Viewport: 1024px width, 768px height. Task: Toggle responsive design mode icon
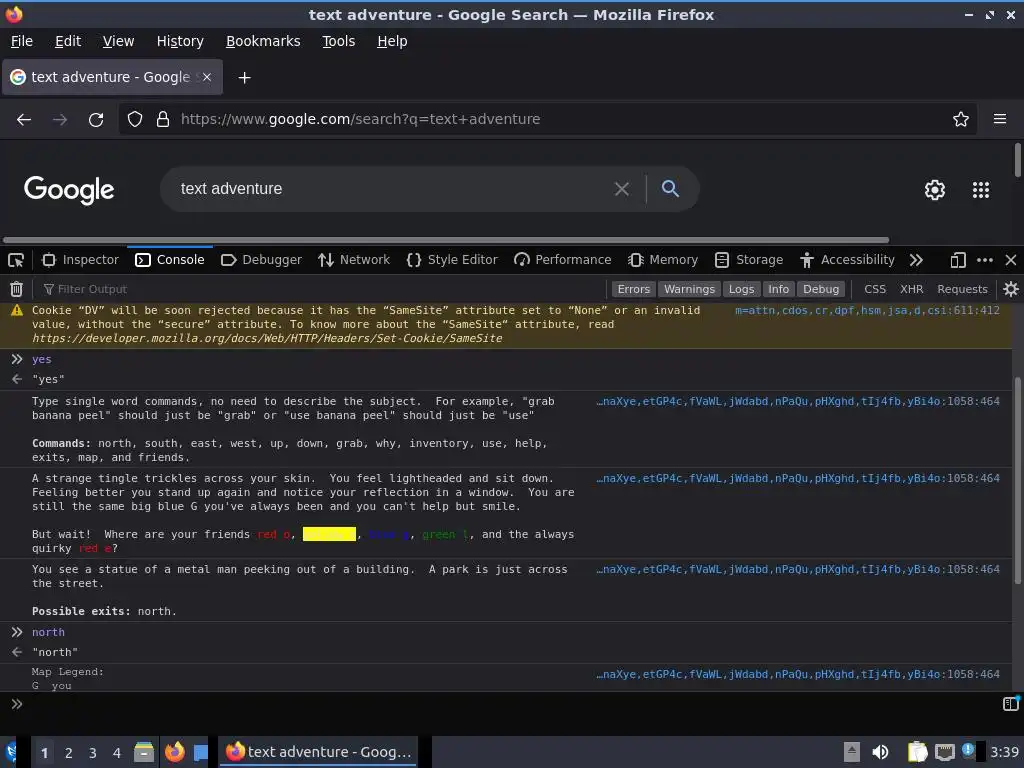tap(957, 260)
